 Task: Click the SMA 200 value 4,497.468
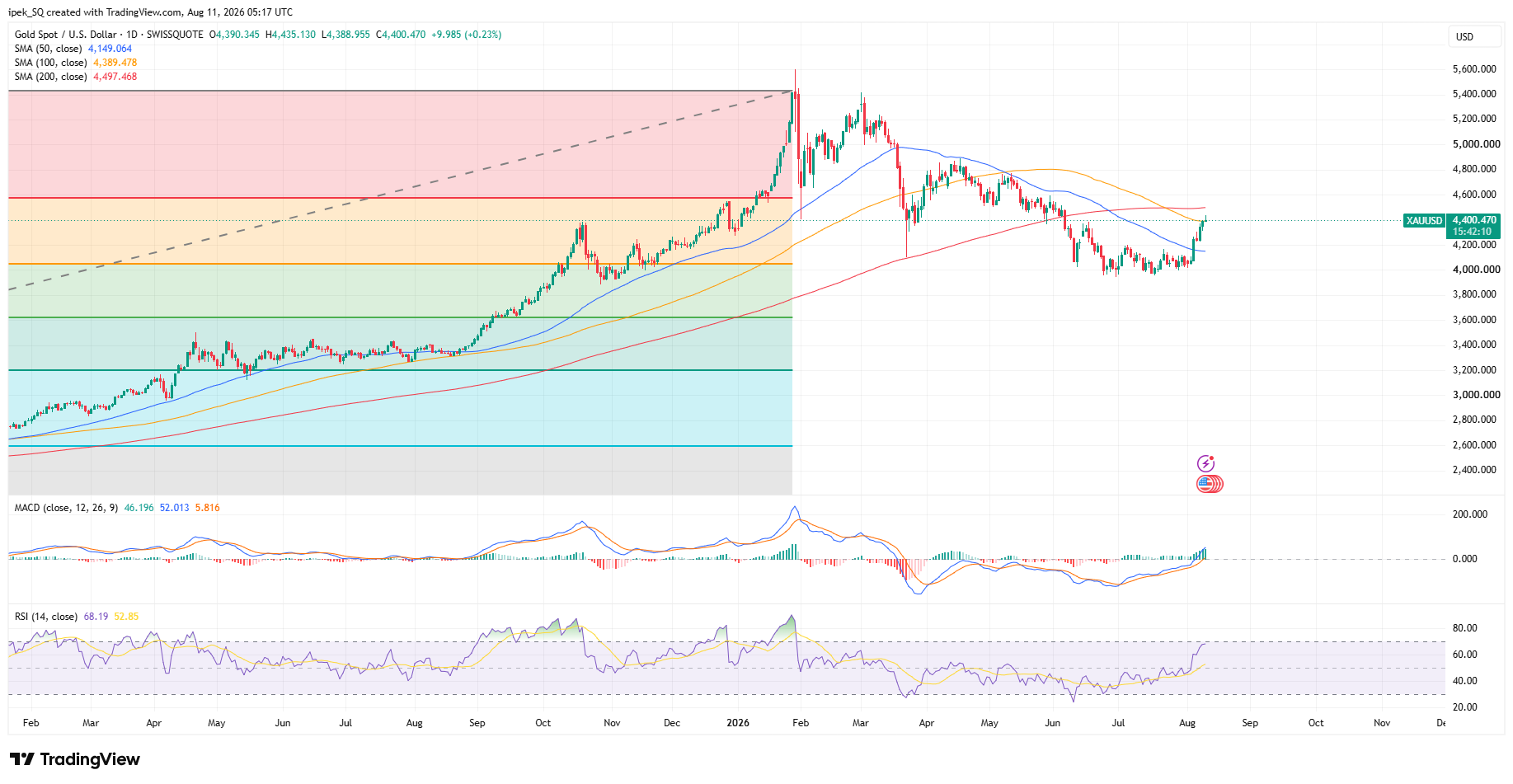115,77
